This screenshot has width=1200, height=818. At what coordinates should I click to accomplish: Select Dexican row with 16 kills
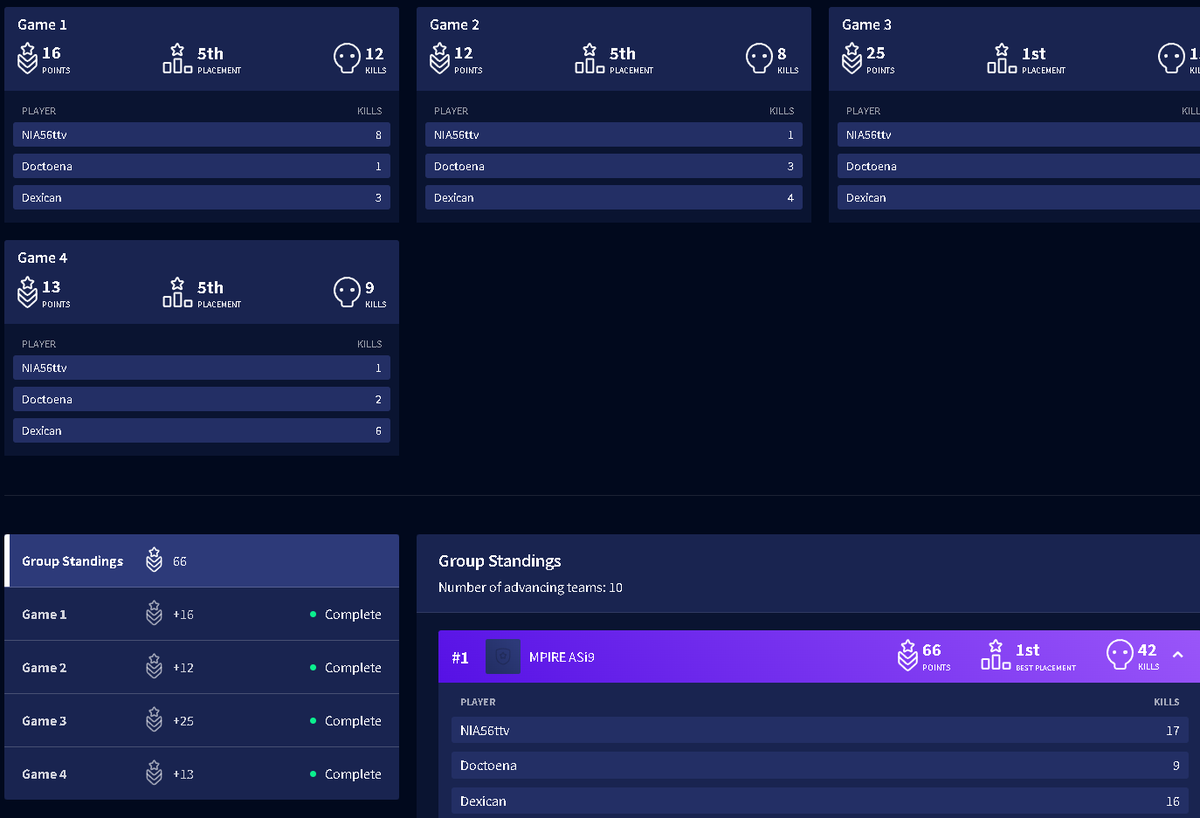tap(820, 801)
